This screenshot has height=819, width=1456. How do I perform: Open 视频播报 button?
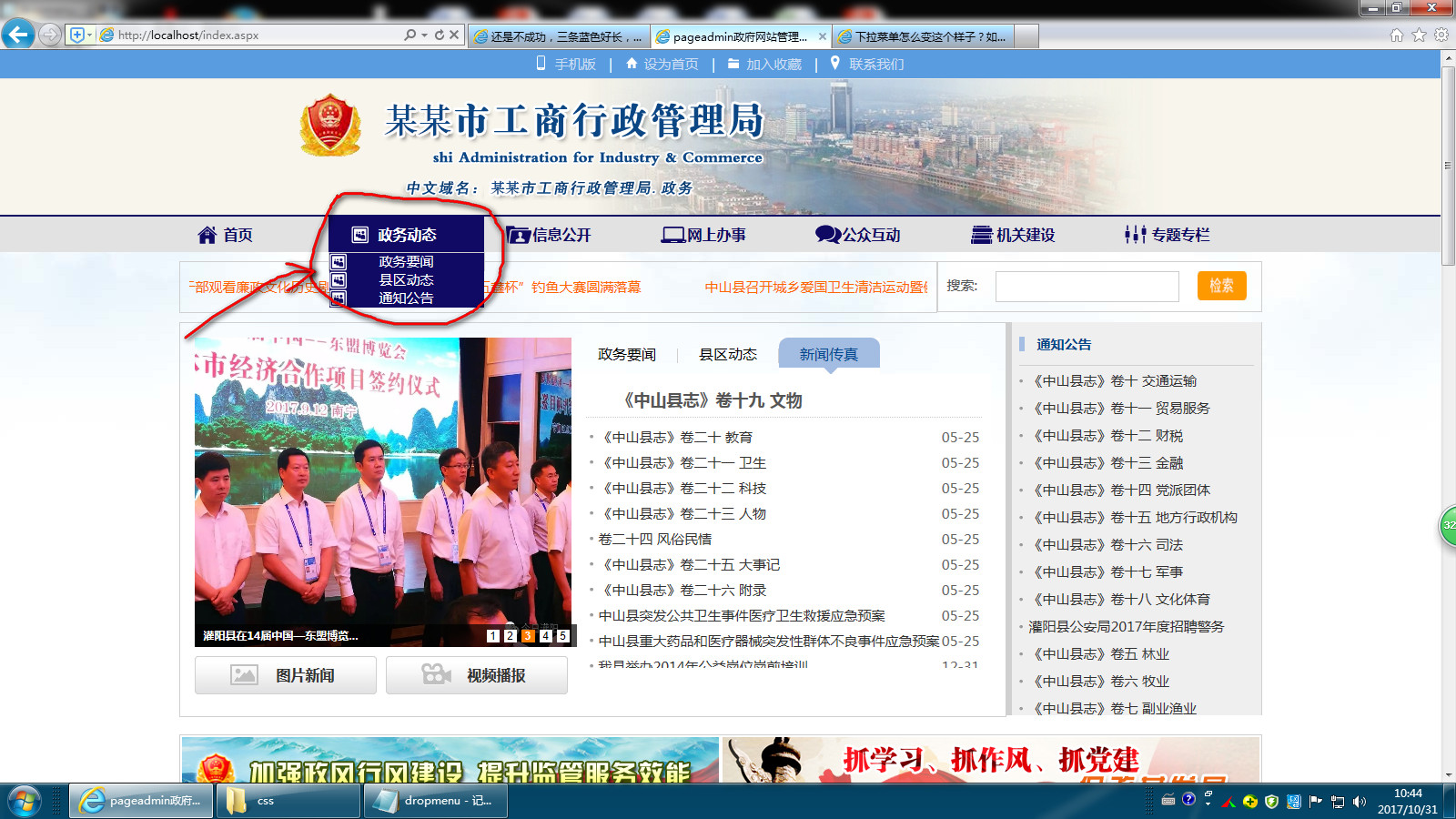point(477,675)
